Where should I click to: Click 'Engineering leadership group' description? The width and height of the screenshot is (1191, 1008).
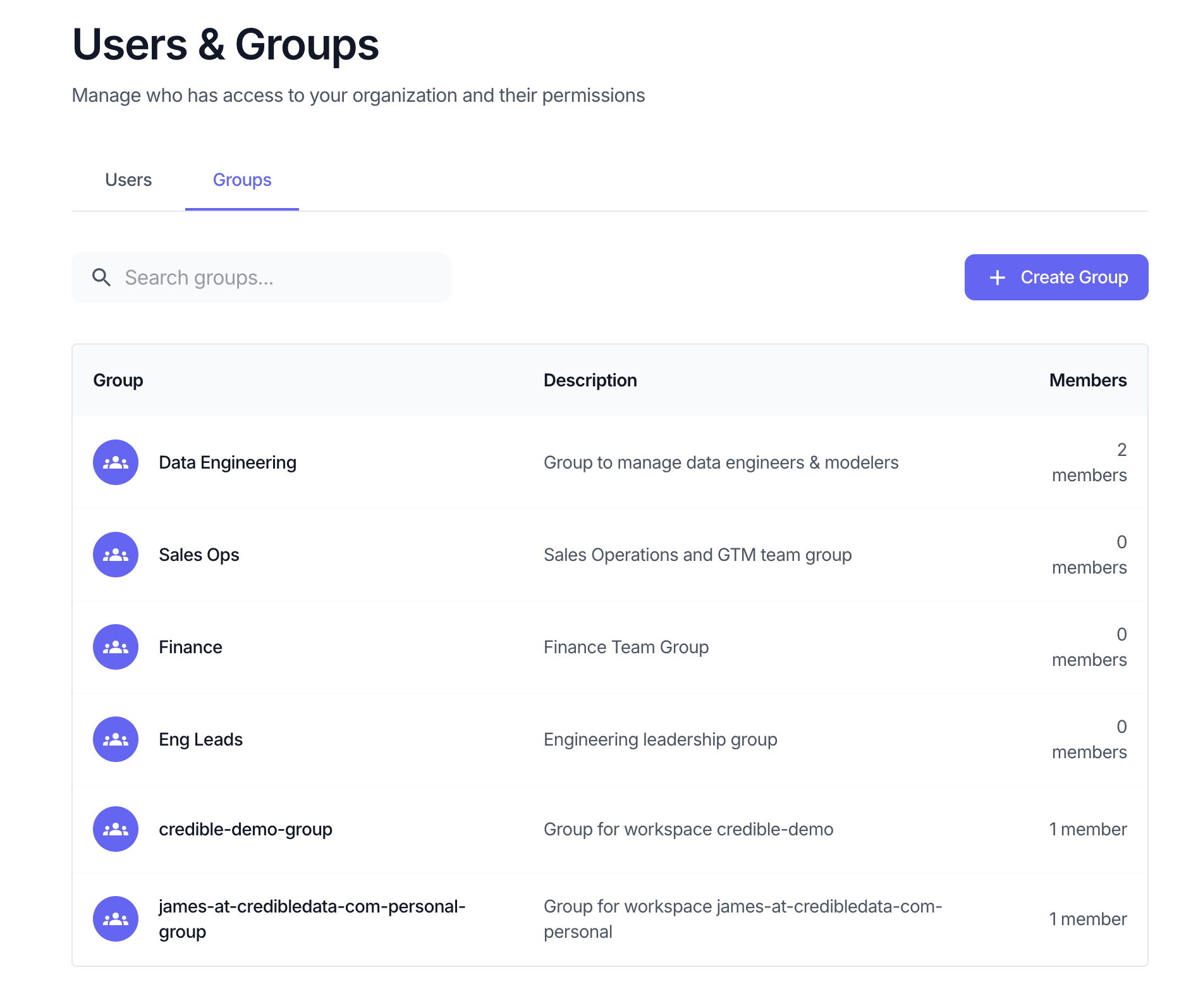click(661, 739)
